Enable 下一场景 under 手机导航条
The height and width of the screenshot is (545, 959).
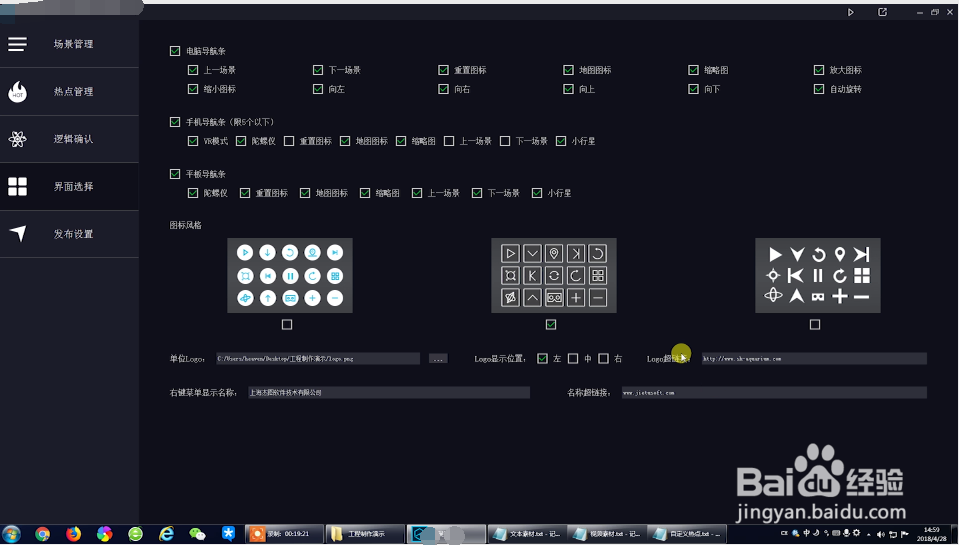pyautogui.click(x=505, y=141)
